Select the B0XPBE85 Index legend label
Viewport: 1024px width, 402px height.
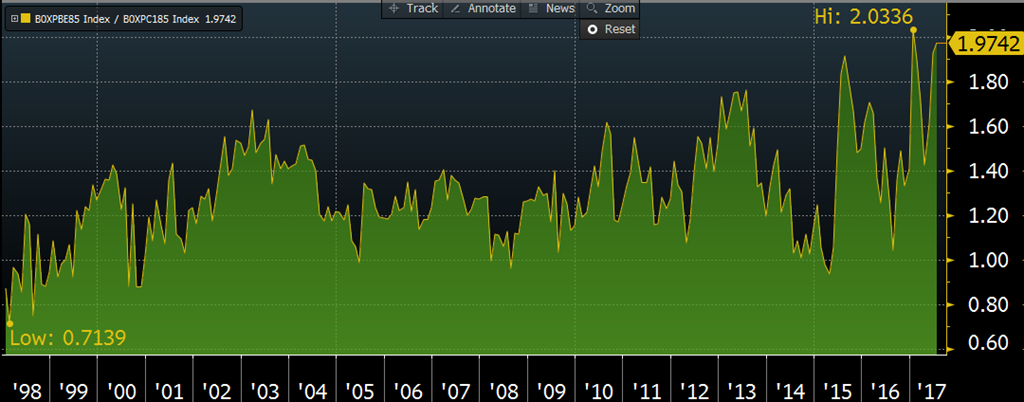tap(71, 18)
